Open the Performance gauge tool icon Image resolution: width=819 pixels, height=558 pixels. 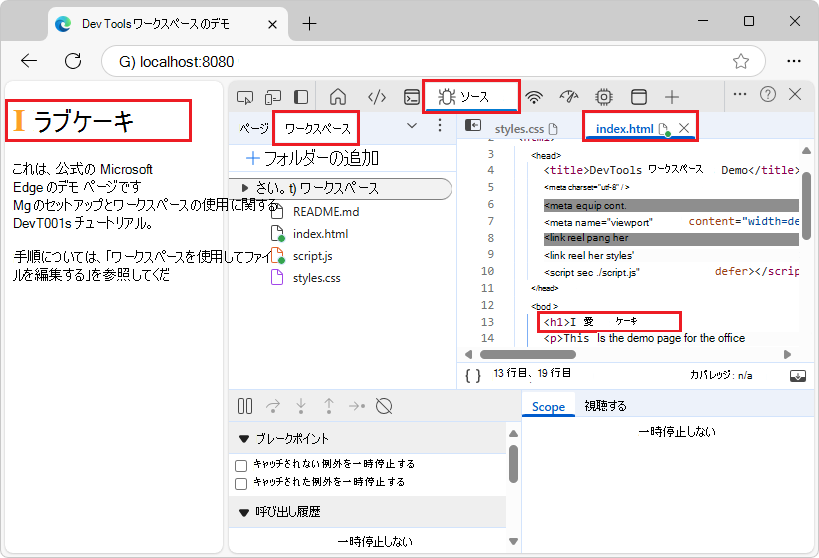[569, 97]
